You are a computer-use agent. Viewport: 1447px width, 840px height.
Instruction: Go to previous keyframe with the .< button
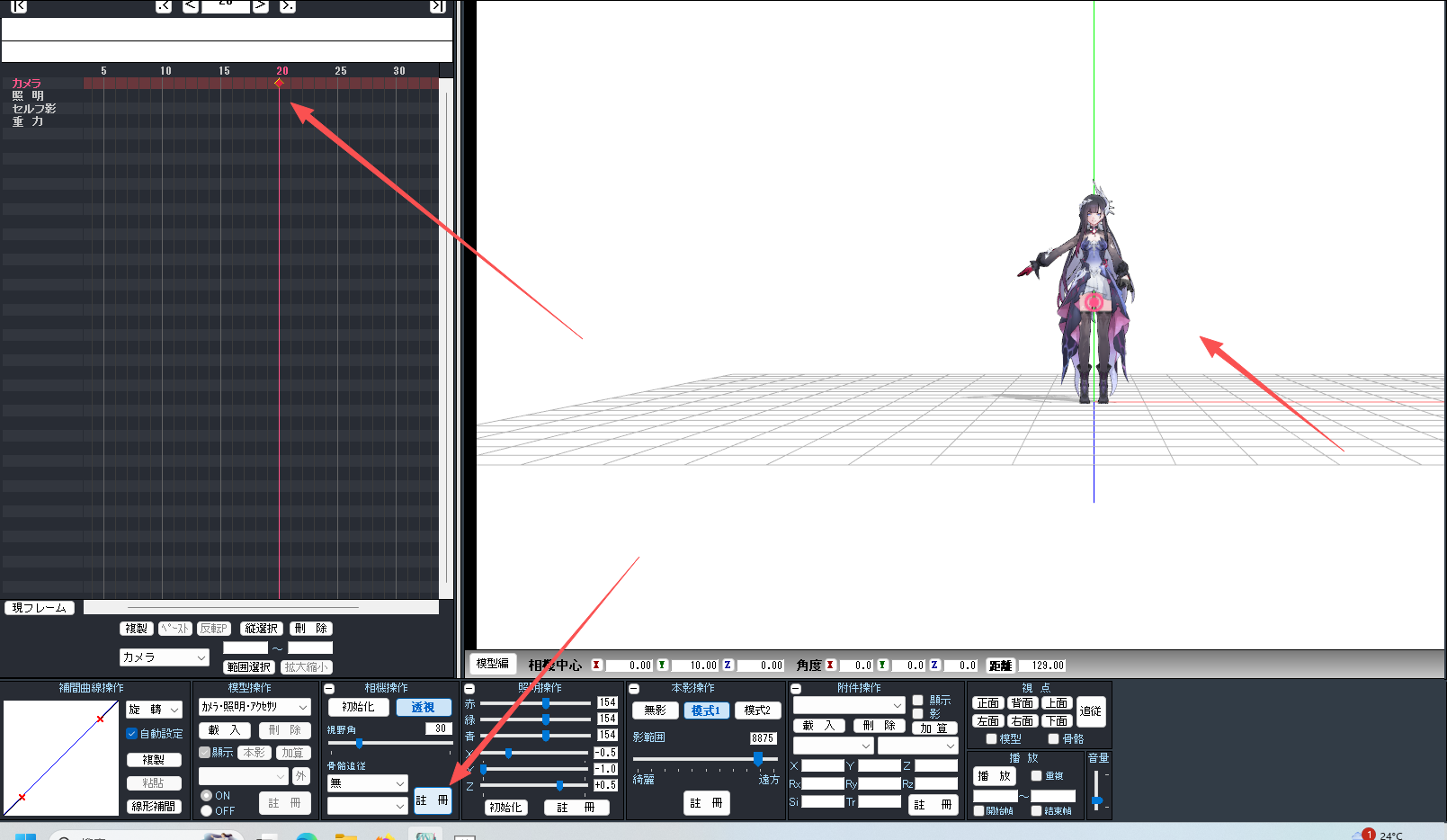coord(163,6)
